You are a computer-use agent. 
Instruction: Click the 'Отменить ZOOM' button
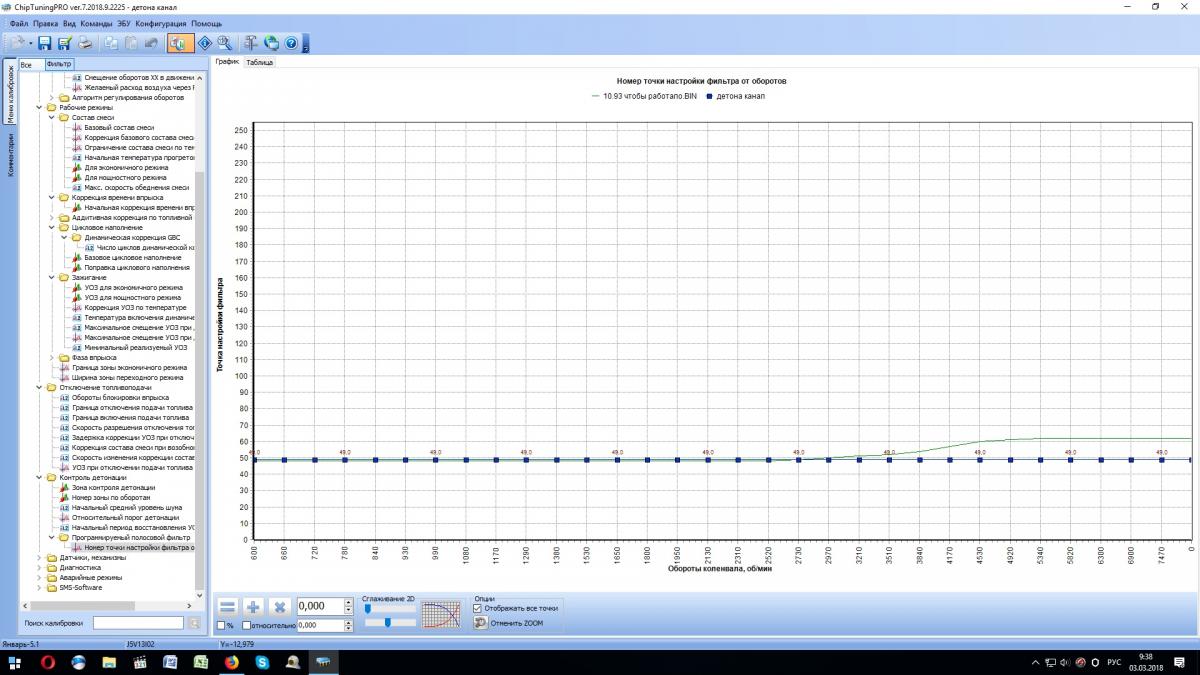click(513, 623)
